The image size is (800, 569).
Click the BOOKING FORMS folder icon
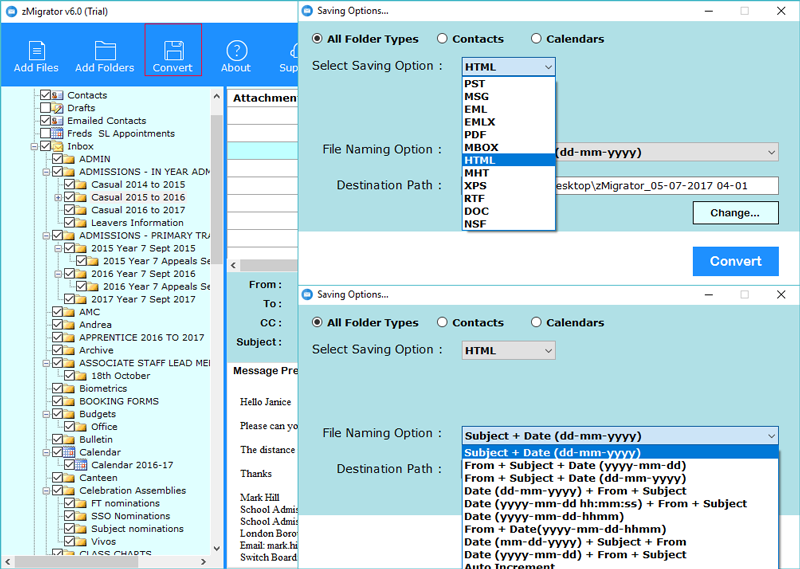pos(69,401)
